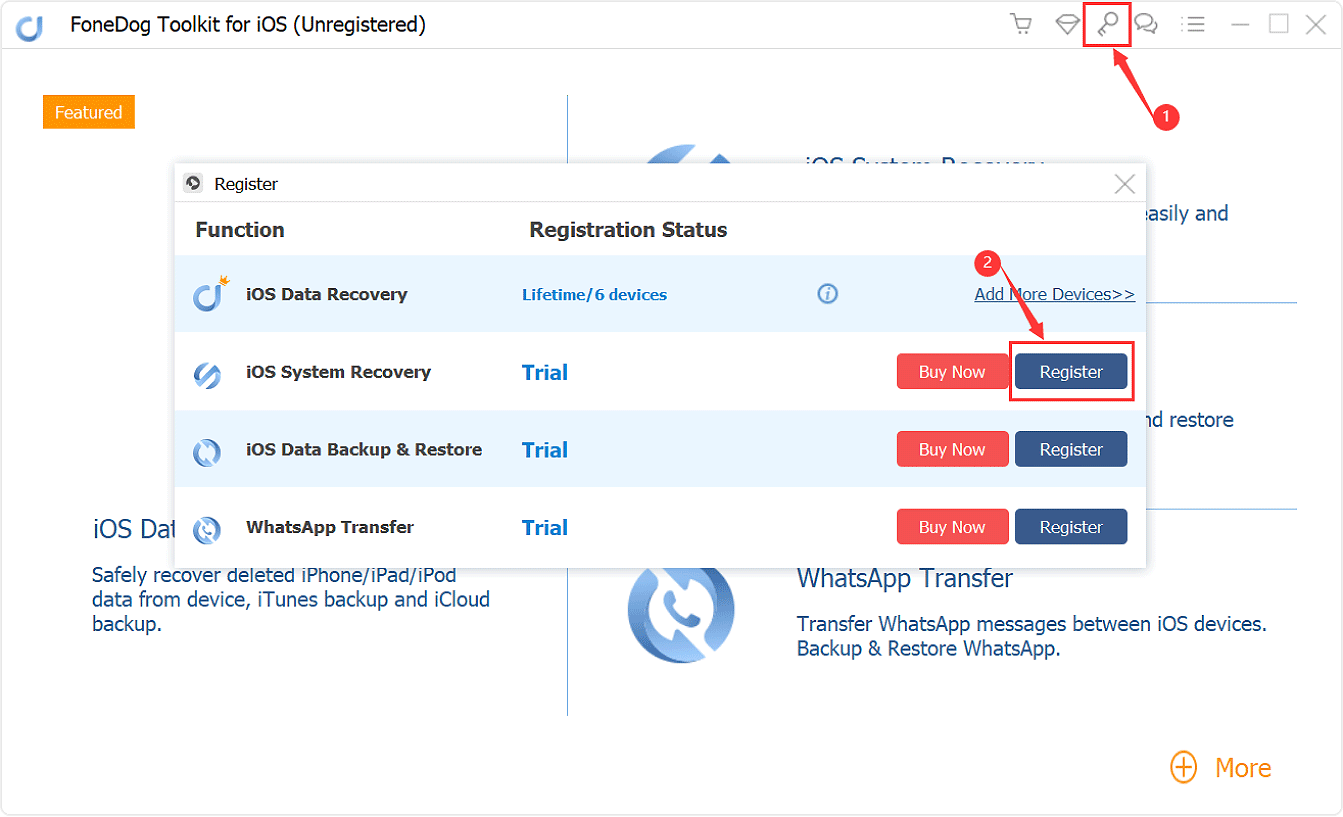Viewport: 1343px width, 817px height.
Task: Open registration via the key icon
Action: [x=1107, y=24]
